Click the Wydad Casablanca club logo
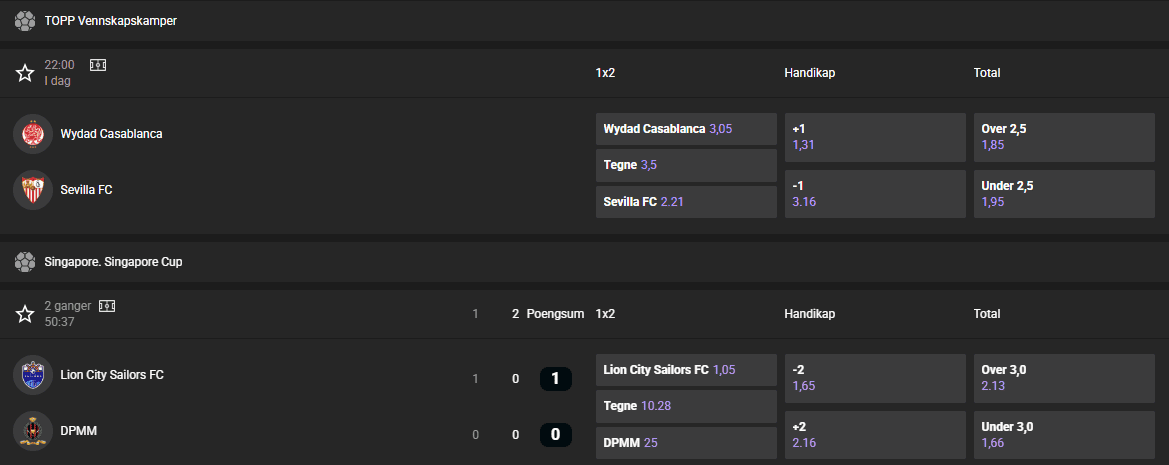Image resolution: width=1169 pixels, height=465 pixels. (x=33, y=134)
